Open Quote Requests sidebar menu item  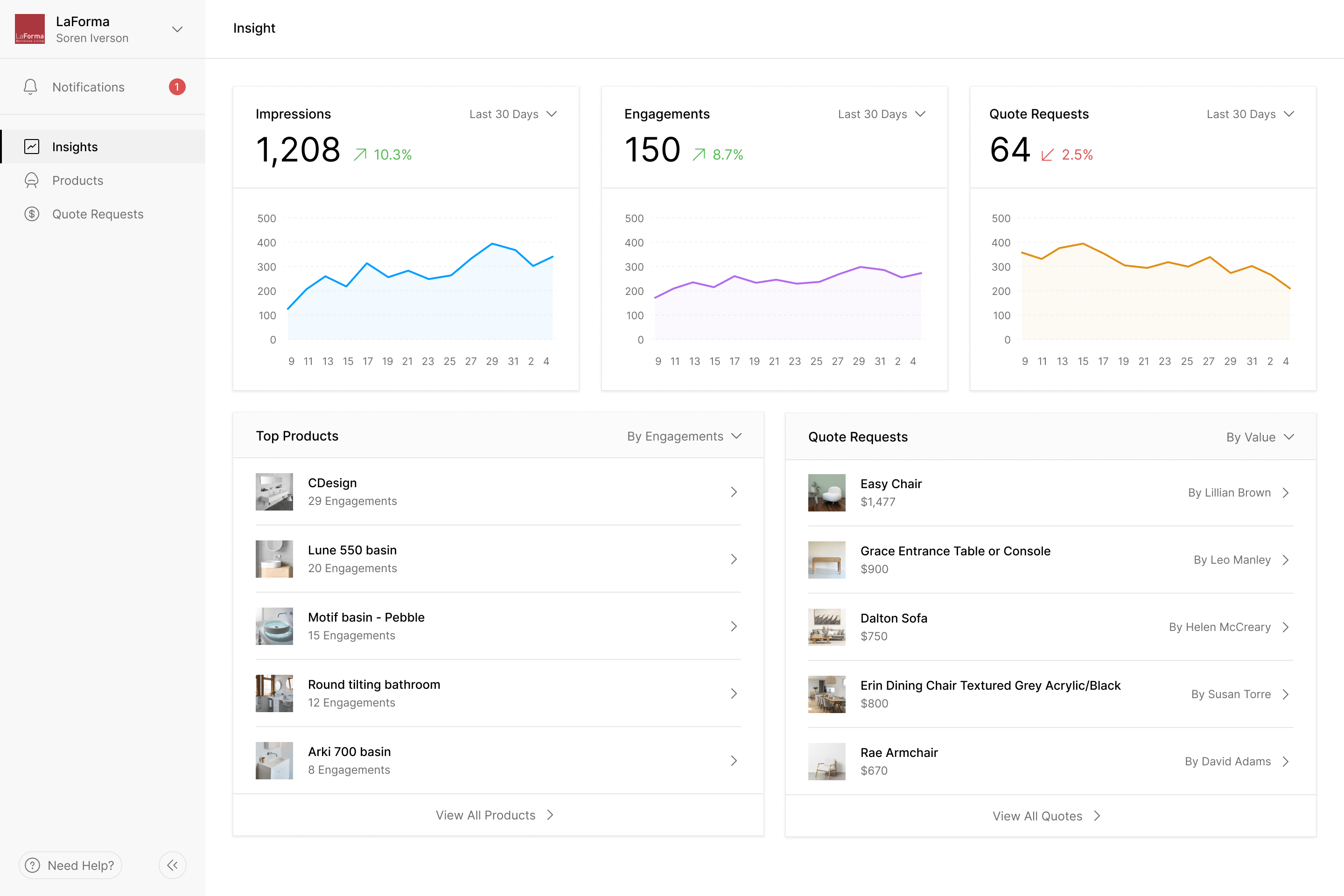(98, 214)
